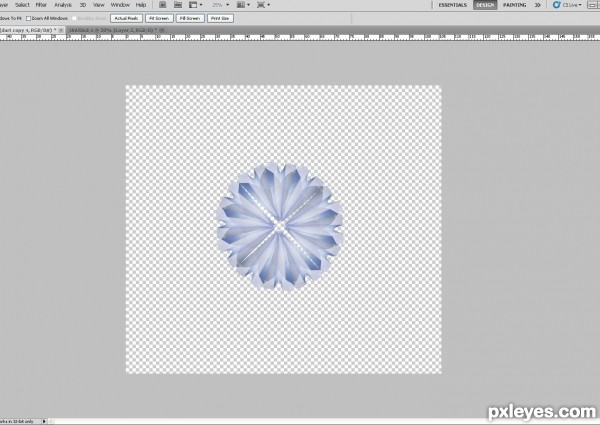This screenshot has height=425, width=600.
Task: Click the Actual Pixels button
Action: click(x=126, y=18)
